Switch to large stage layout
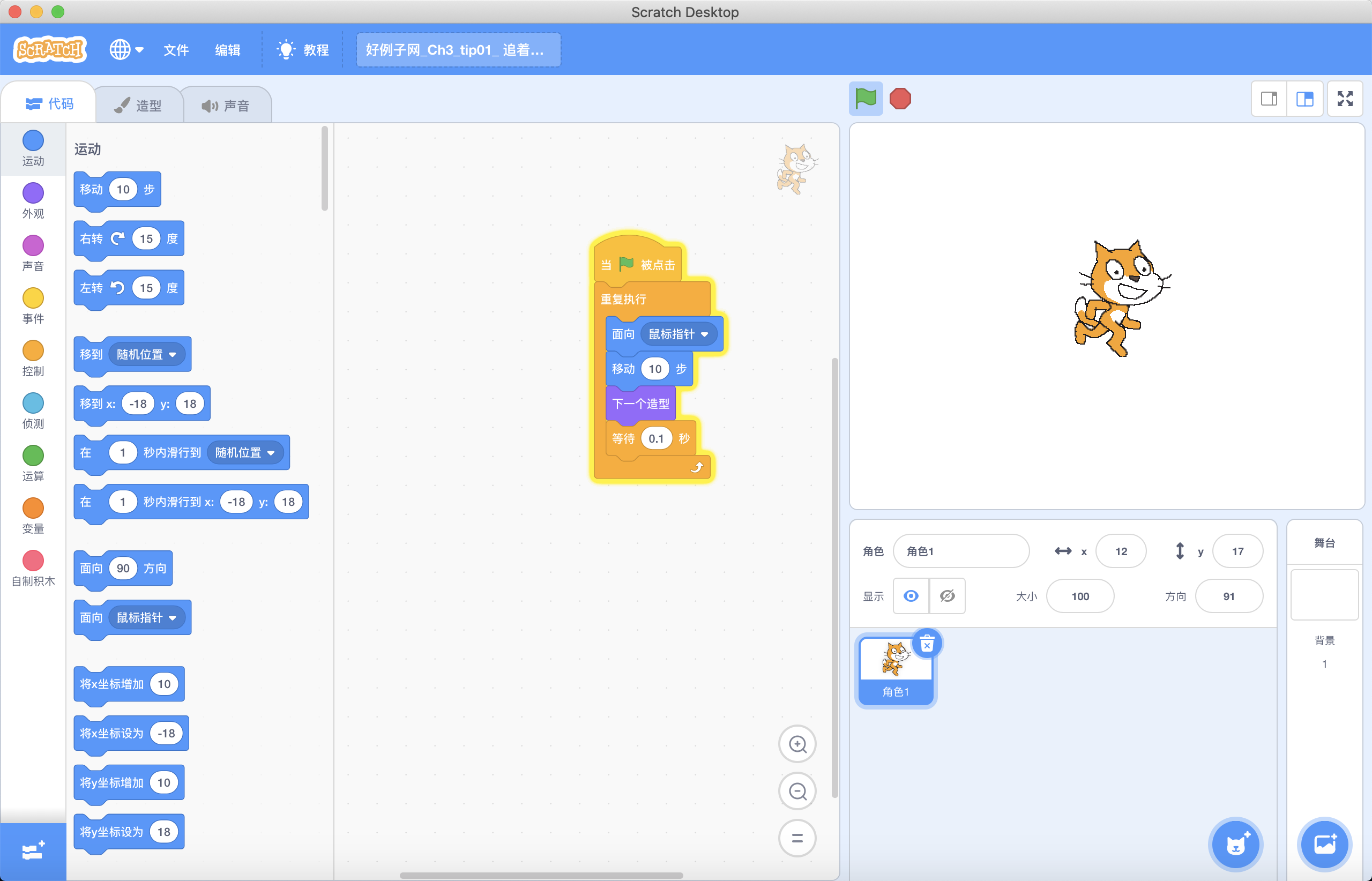1372x881 pixels. [x=1304, y=99]
